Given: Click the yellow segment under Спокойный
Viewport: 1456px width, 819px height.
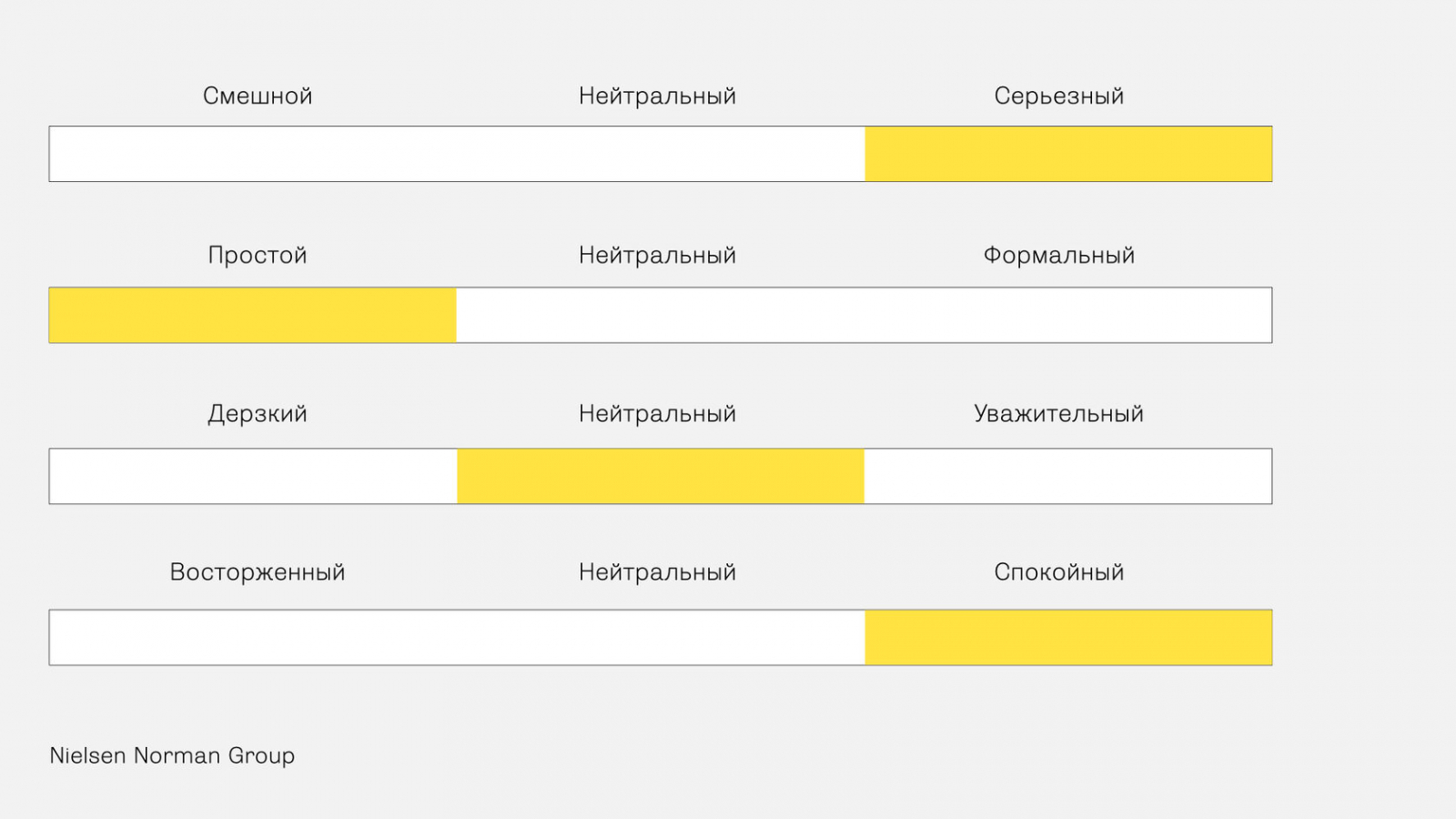Looking at the screenshot, I should coord(1068,637).
